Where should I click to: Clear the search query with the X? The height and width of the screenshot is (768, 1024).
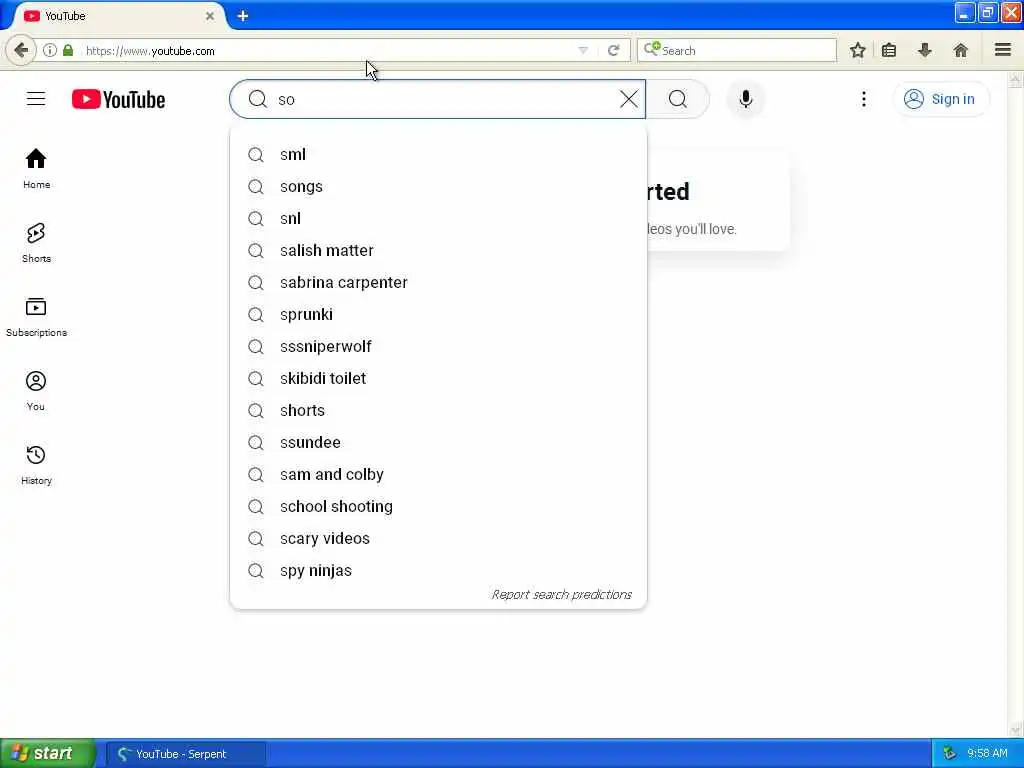coord(628,99)
